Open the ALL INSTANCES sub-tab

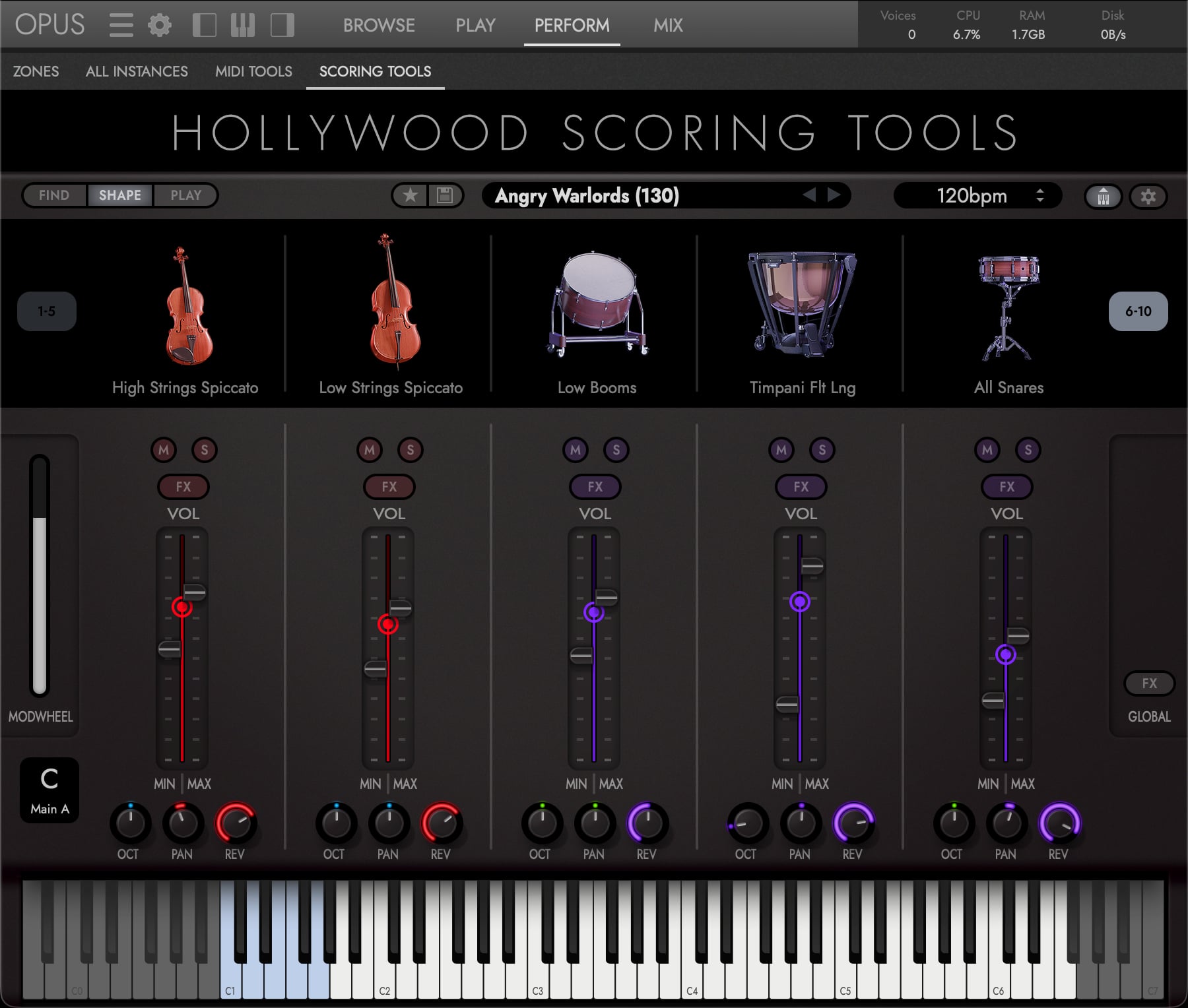click(x=137, y=71)
